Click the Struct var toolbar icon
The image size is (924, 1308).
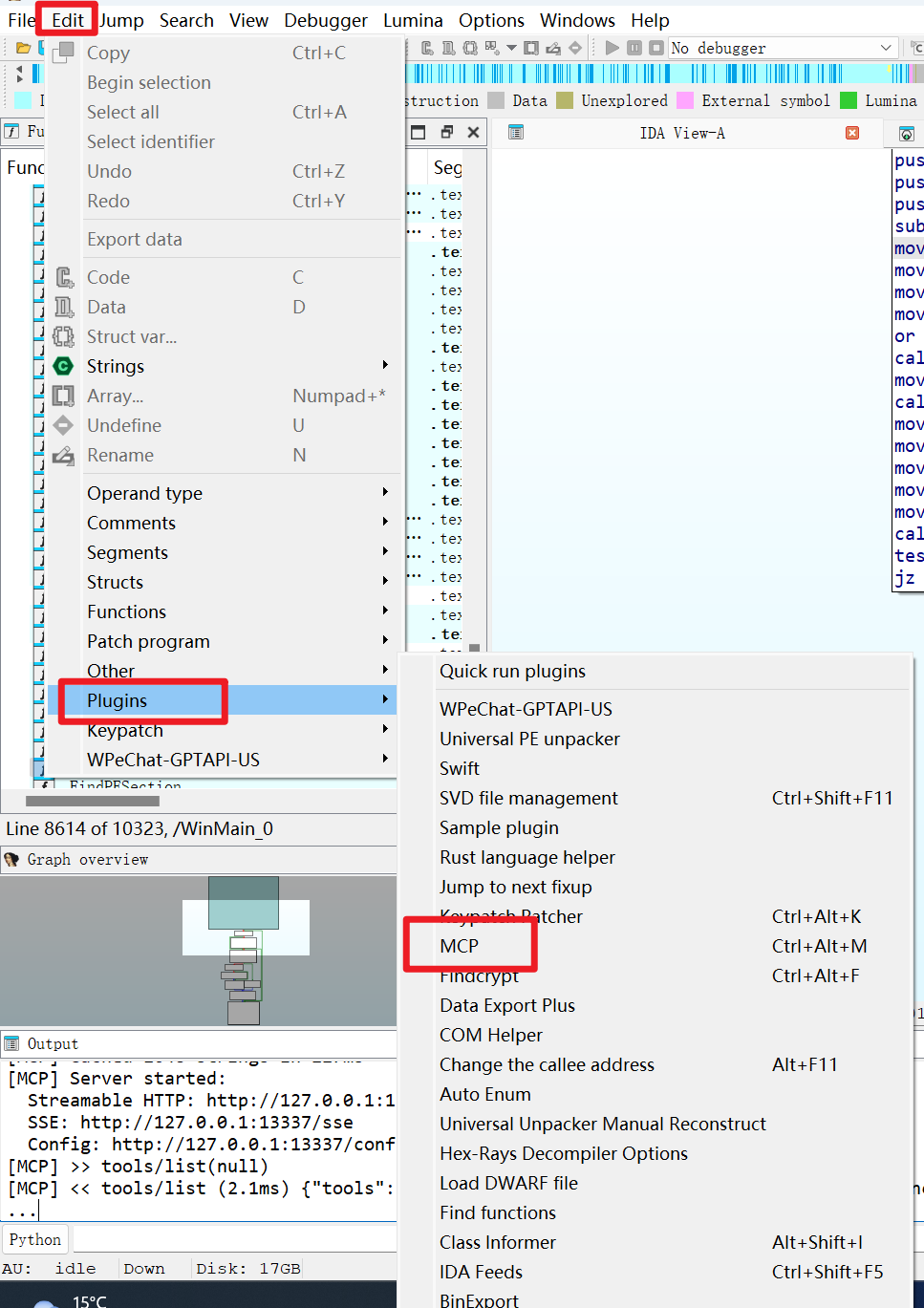(x=470, y=48)
